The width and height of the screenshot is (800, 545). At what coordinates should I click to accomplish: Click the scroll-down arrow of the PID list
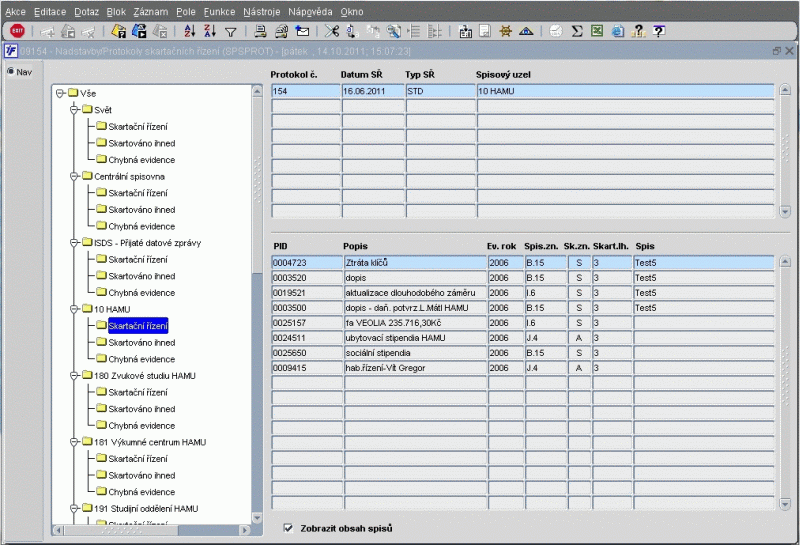click(785, 504)
